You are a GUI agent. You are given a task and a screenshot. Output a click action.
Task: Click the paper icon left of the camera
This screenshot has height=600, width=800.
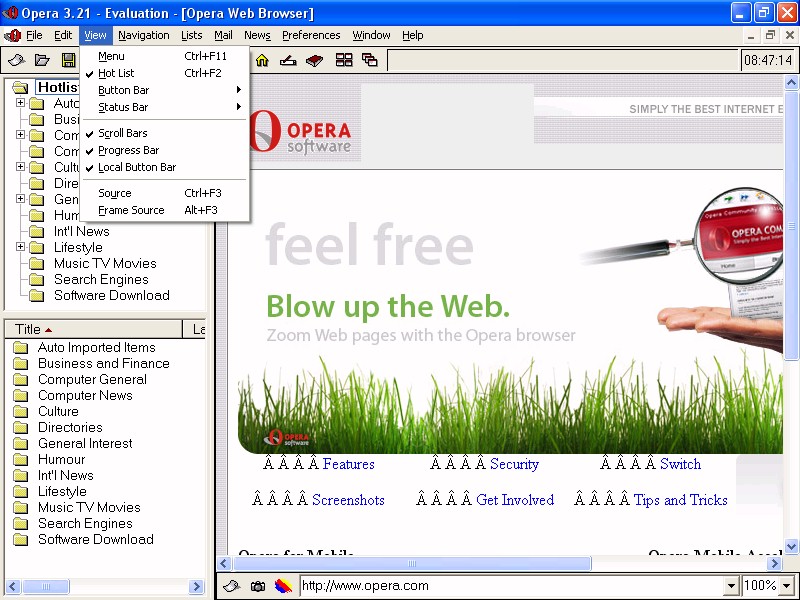coord(232,586)
